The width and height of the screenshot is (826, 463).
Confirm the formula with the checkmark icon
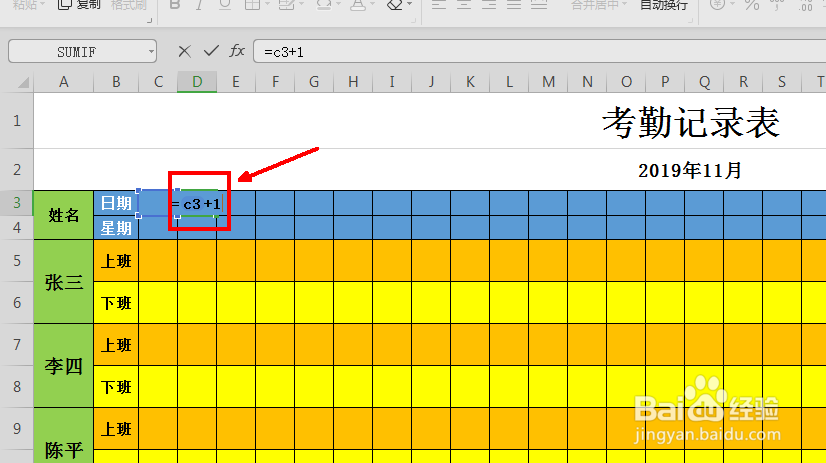pyautogui.click(x=211, y=51)
